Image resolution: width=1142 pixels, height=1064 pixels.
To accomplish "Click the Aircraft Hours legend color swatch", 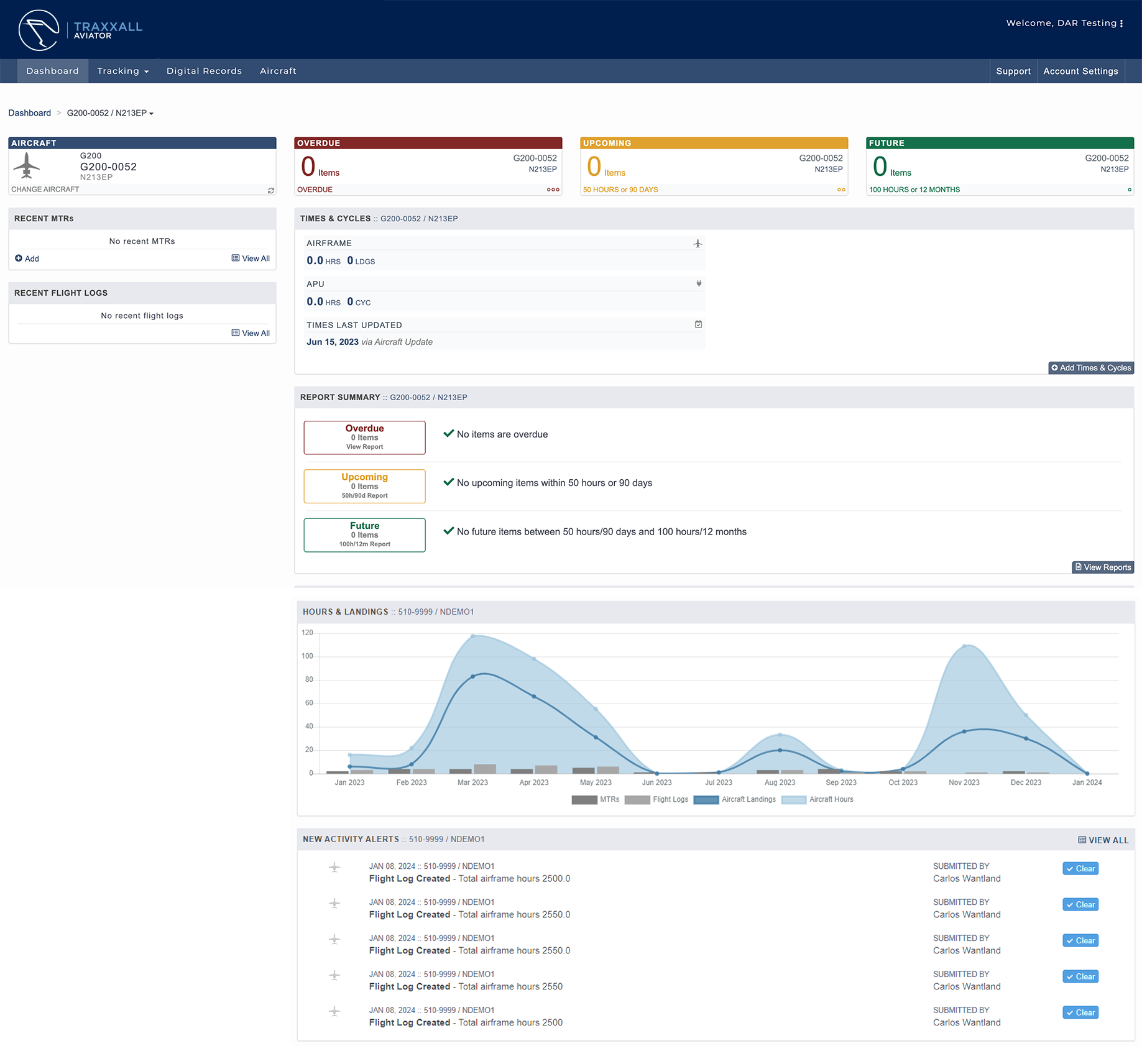I will coord(793,800).
